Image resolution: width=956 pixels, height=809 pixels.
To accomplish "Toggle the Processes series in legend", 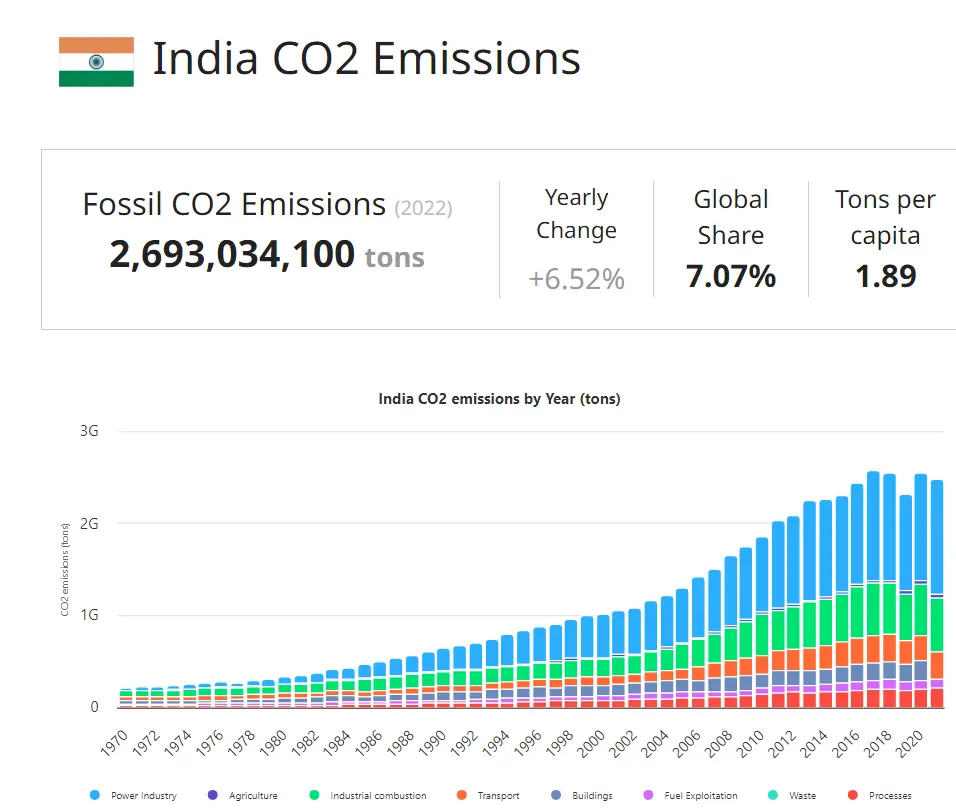I will [x=889, y=795].
